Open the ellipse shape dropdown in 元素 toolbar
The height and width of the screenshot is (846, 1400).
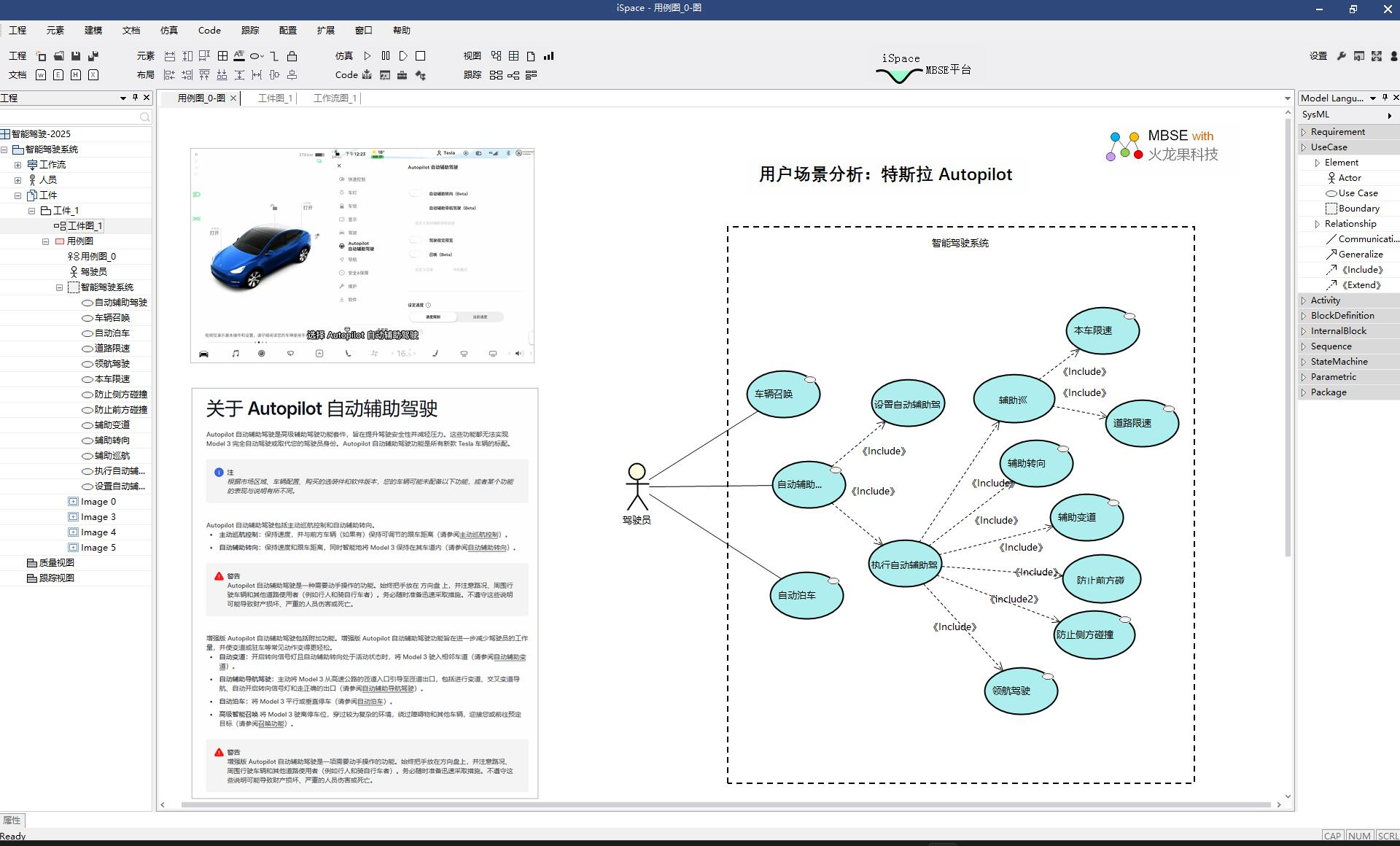[x=257, y=56]
